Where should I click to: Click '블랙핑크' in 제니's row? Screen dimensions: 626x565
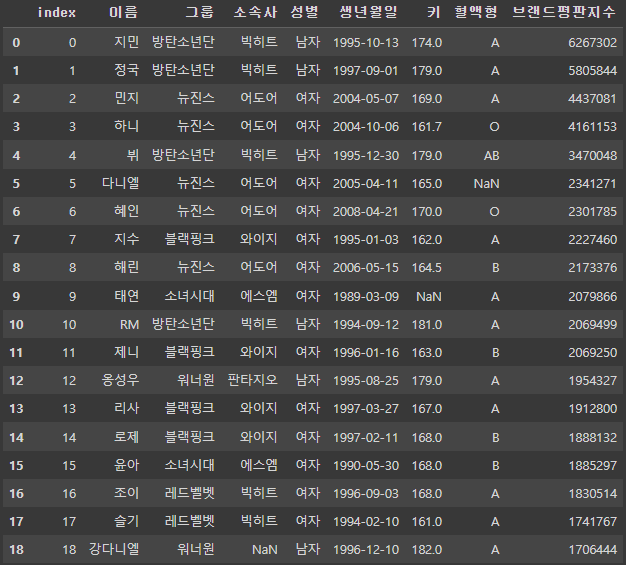pos(190,352)
